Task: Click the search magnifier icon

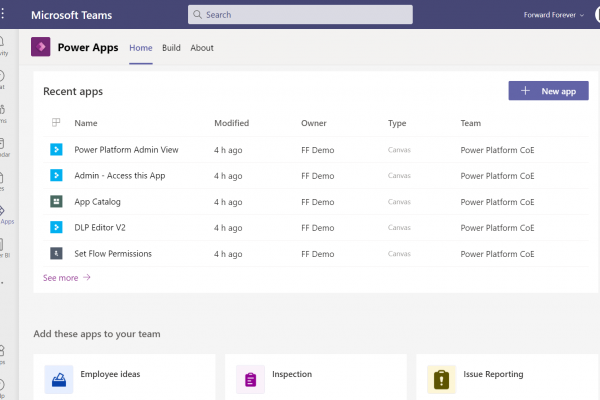Action: pyautogui.click(x=197, y=15)
